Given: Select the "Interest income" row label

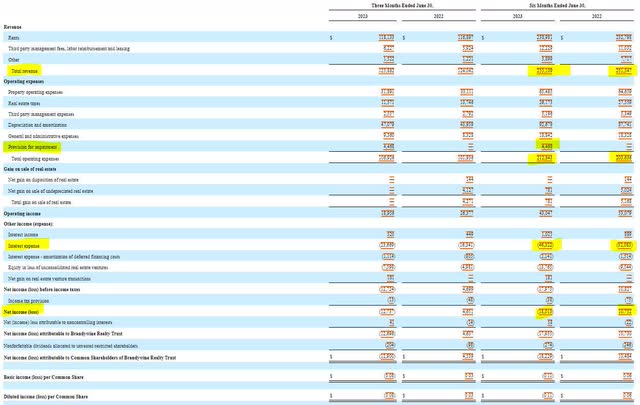Looking at the screenshot, I should click(x=23, y=235).
